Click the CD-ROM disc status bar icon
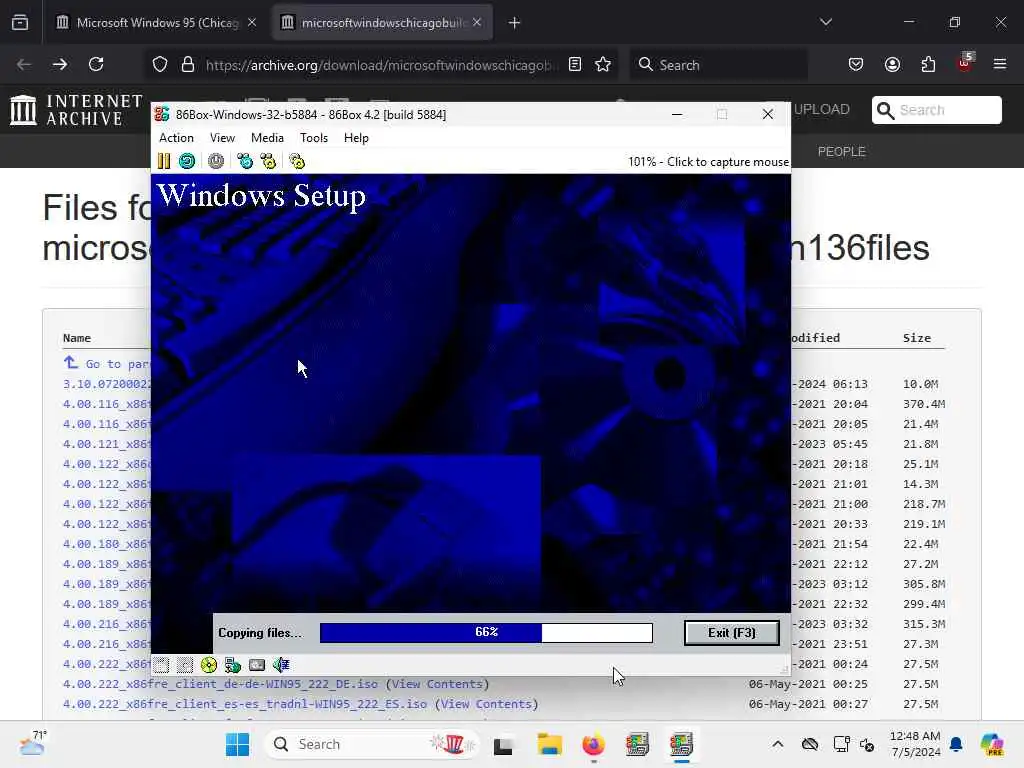1024x768 pixels. (x=209, y=665)
